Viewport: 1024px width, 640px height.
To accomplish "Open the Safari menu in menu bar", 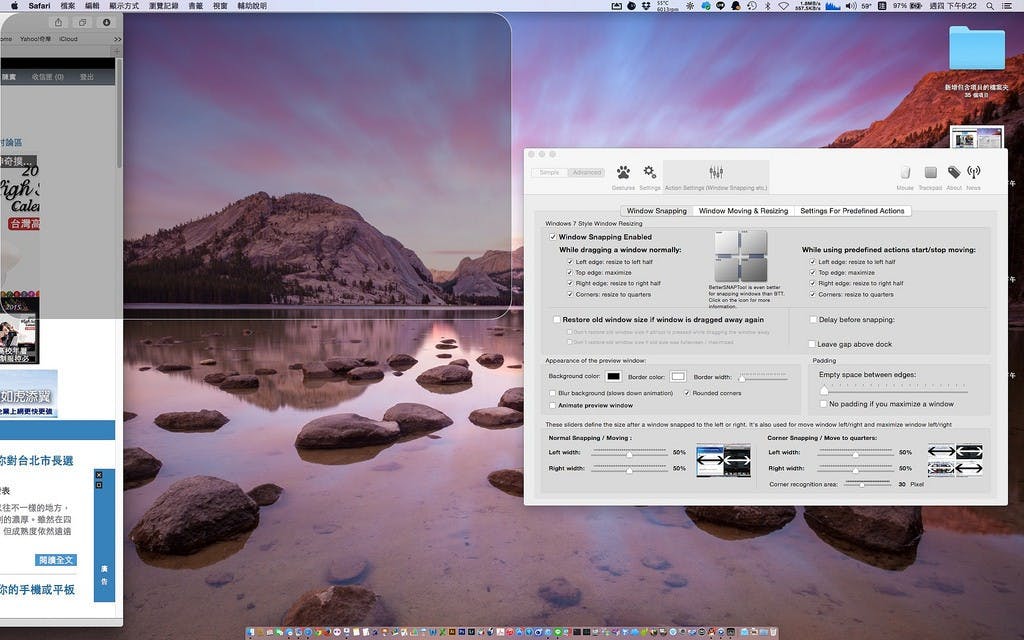I will coord(39,6).
